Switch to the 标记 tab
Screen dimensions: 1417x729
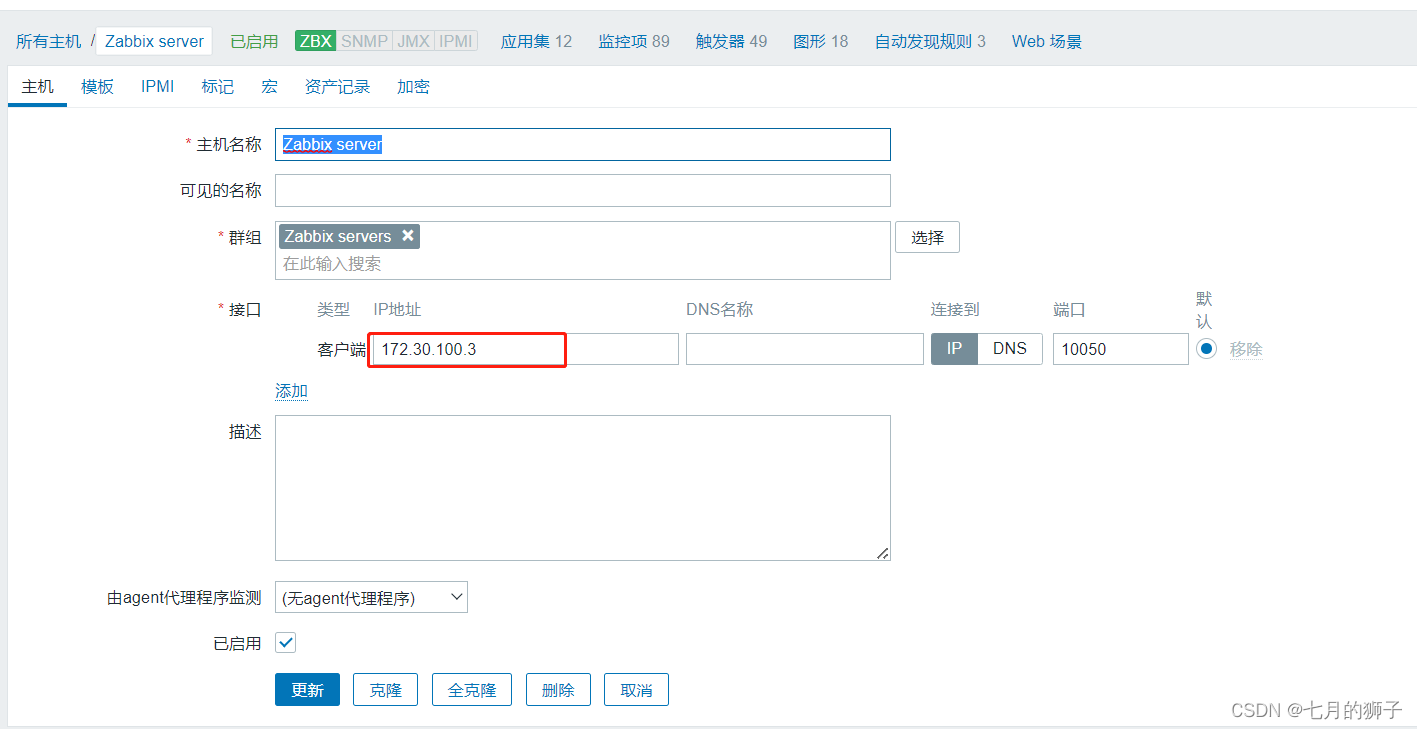coord(217,87)
